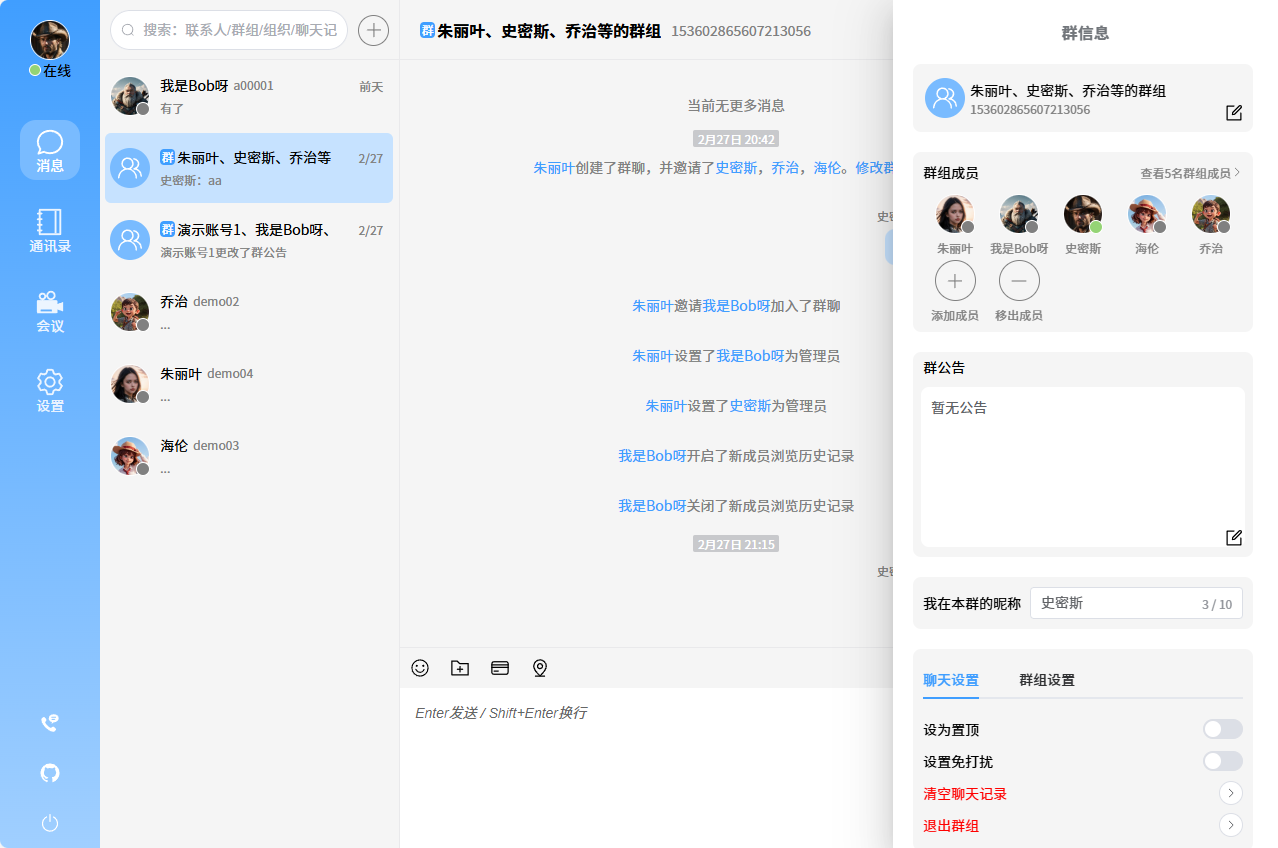
Task: Edit the group announcement pencil icon
Action: (1234, 538)
